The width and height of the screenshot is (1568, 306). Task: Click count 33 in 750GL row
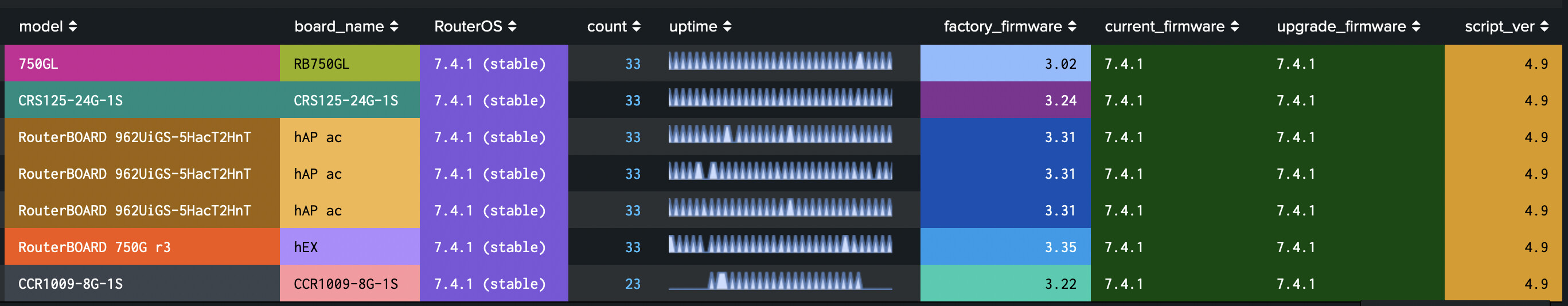coord(633,64)
